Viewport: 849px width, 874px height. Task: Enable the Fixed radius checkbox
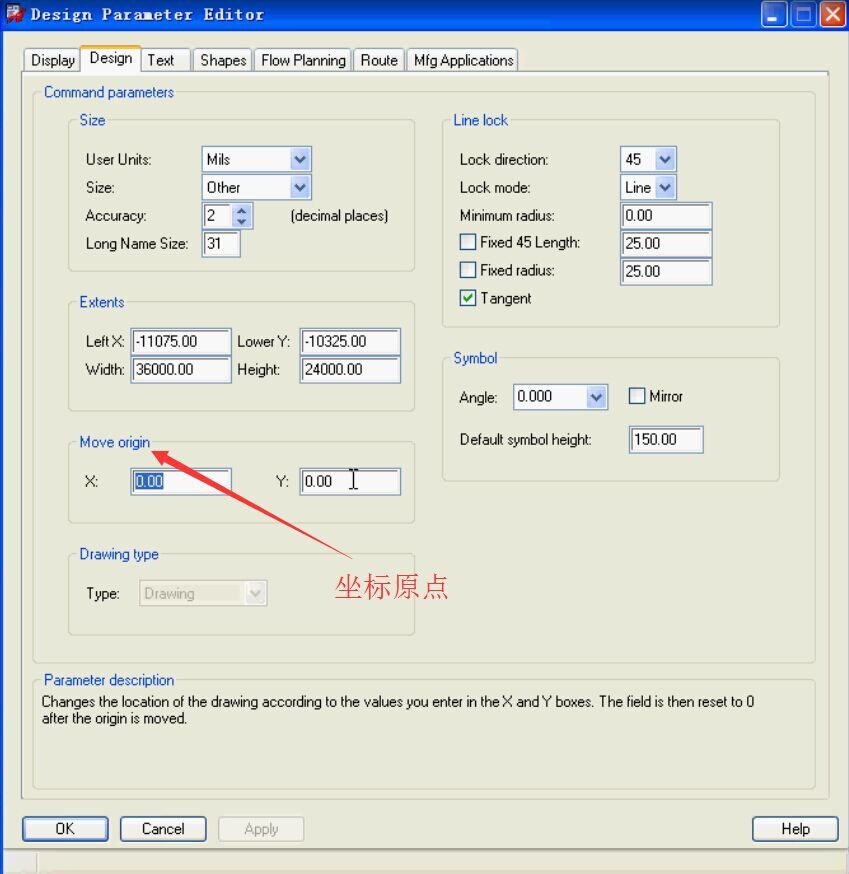(x=468, y=270)
